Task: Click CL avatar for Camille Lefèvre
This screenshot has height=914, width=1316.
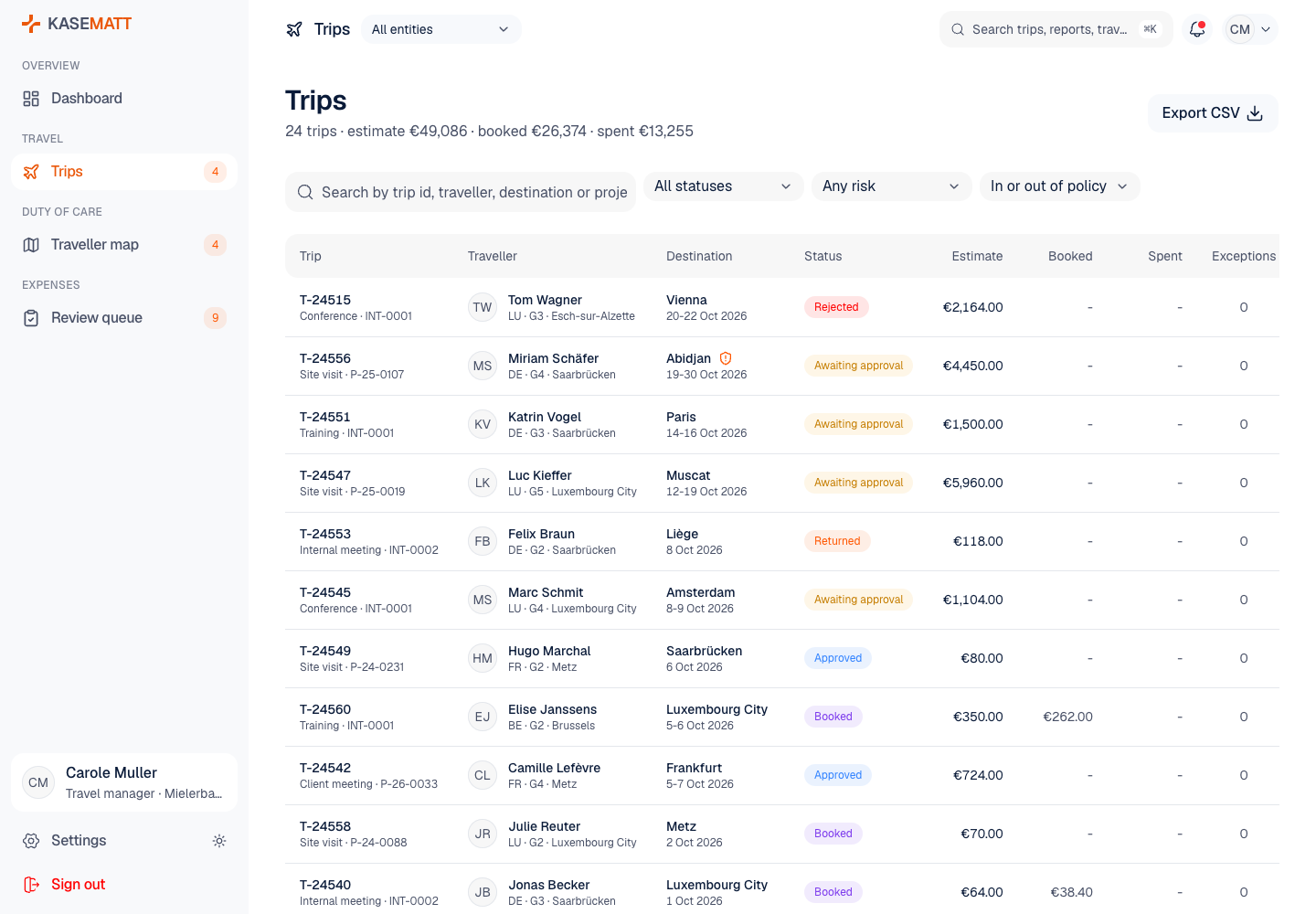Action: tap(483, 775)
